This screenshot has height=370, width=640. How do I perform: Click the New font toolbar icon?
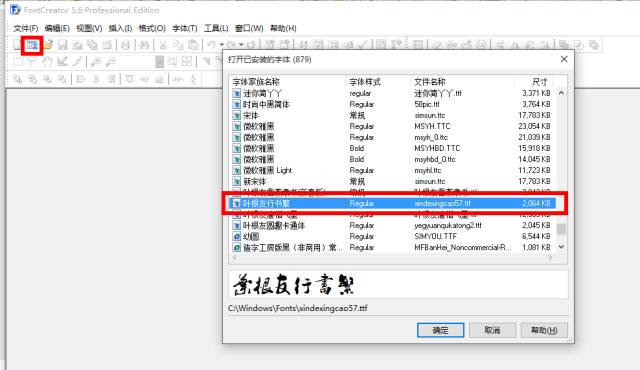point(17,45)
